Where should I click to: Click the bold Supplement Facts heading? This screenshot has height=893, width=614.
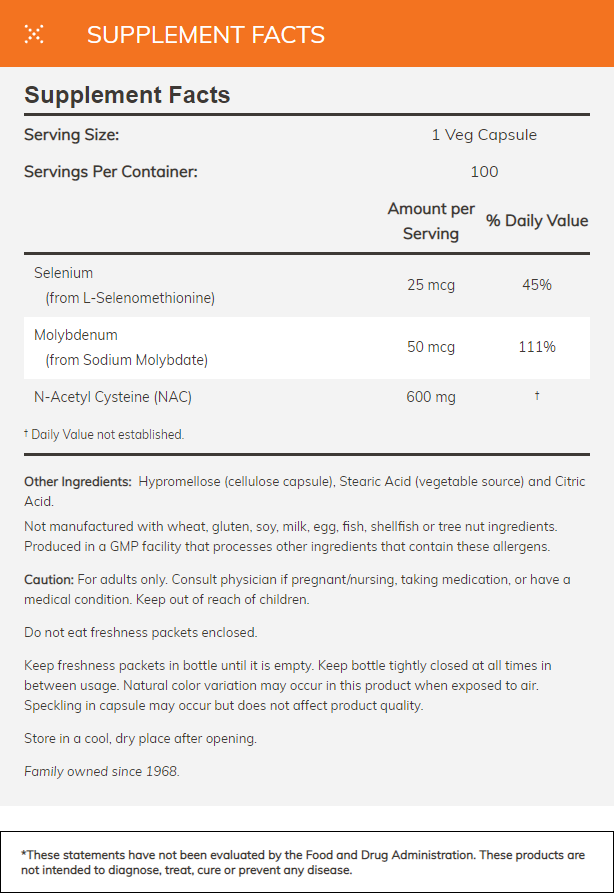(x=127, y=95)
